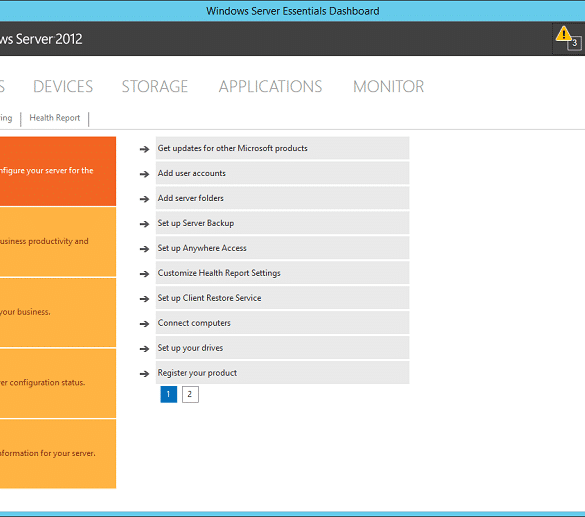
Task: Start Set up Server Backup
Action: [x=282, y=223]
